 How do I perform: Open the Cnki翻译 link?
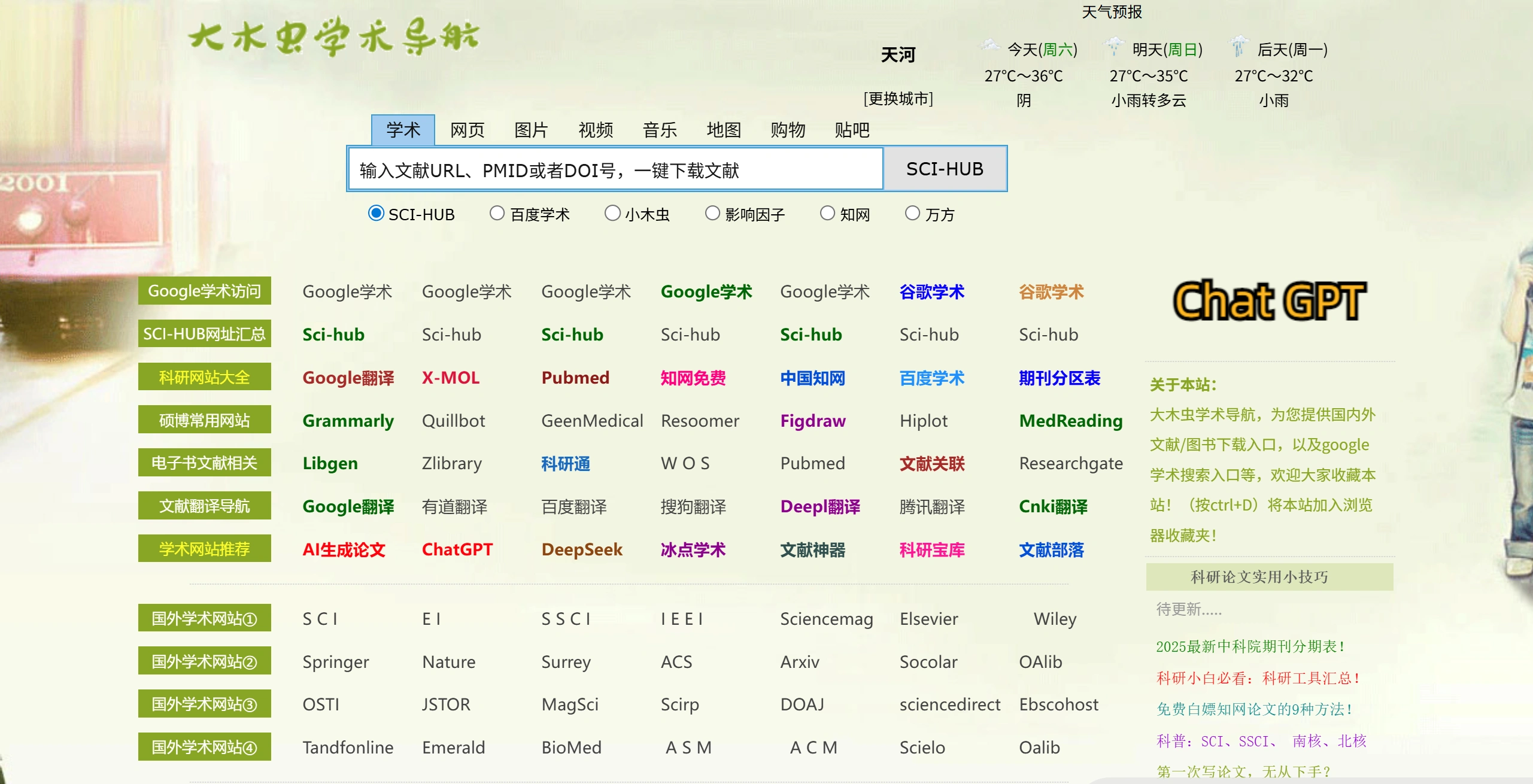1054,507
